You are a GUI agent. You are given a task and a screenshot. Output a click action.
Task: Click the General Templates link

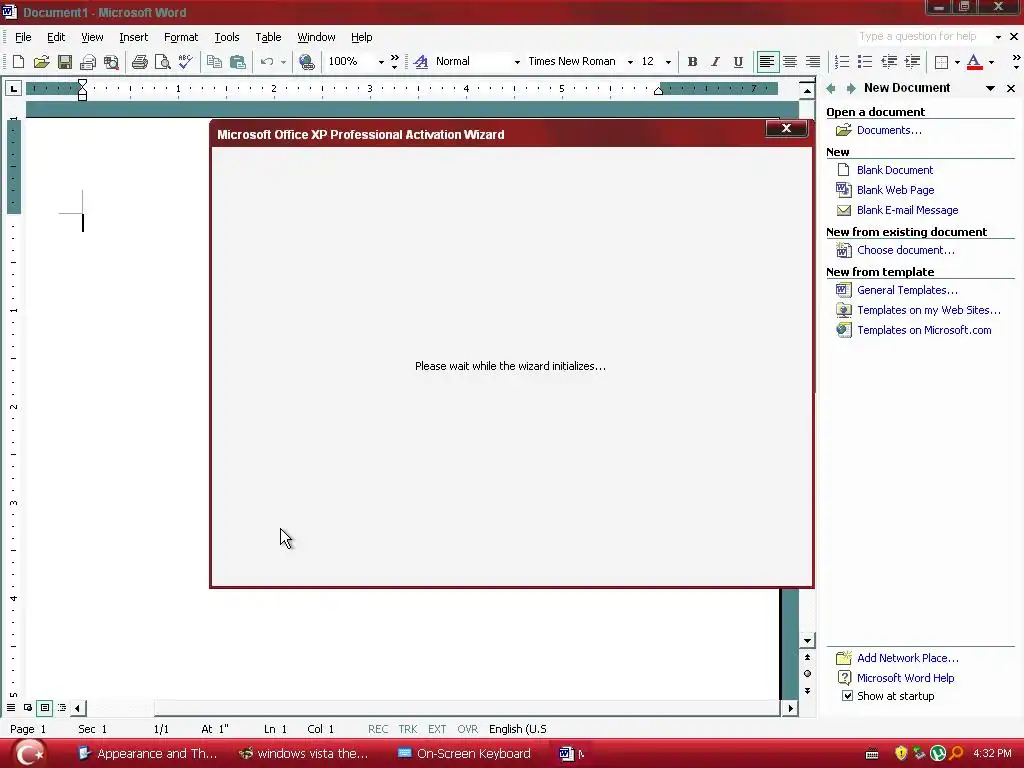tap(907, 290)
